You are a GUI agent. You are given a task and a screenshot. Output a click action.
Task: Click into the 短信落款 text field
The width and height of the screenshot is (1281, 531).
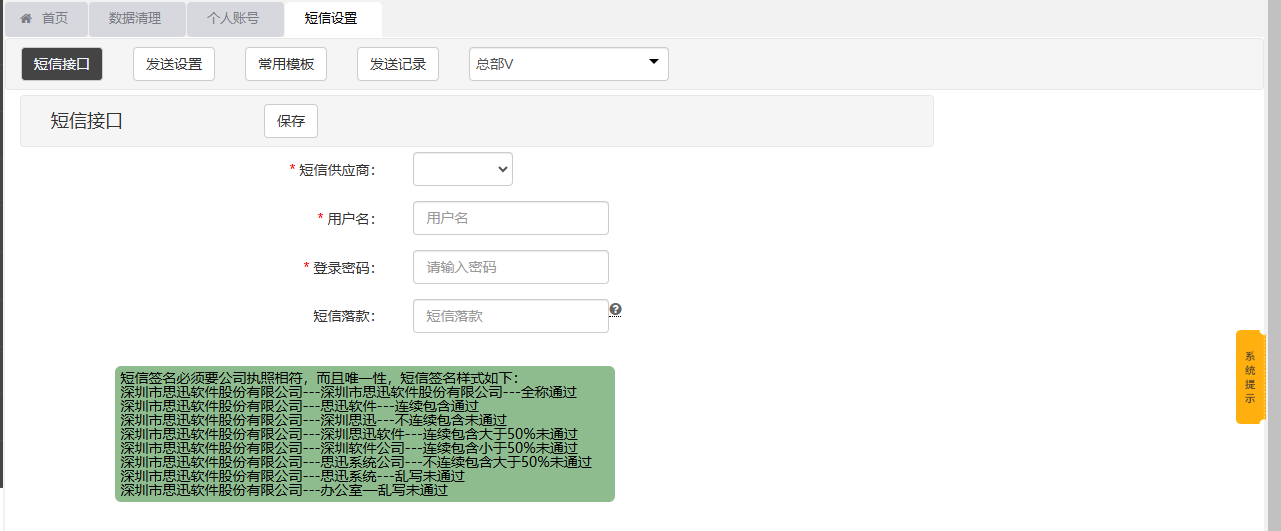click(x=510, y=316)
